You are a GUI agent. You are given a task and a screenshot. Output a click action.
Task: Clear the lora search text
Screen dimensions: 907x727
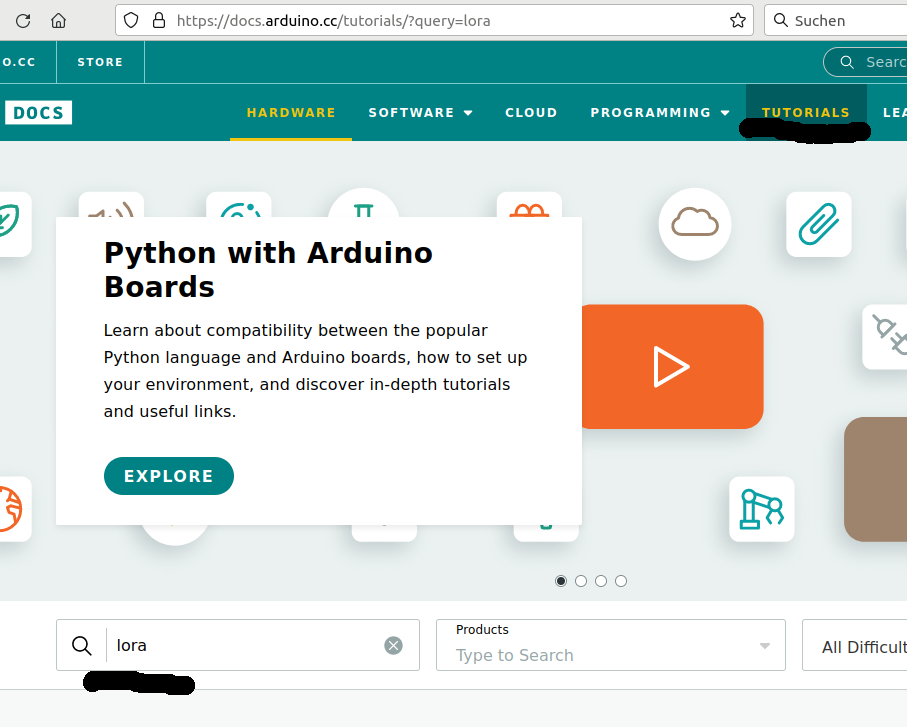[394, 645]
